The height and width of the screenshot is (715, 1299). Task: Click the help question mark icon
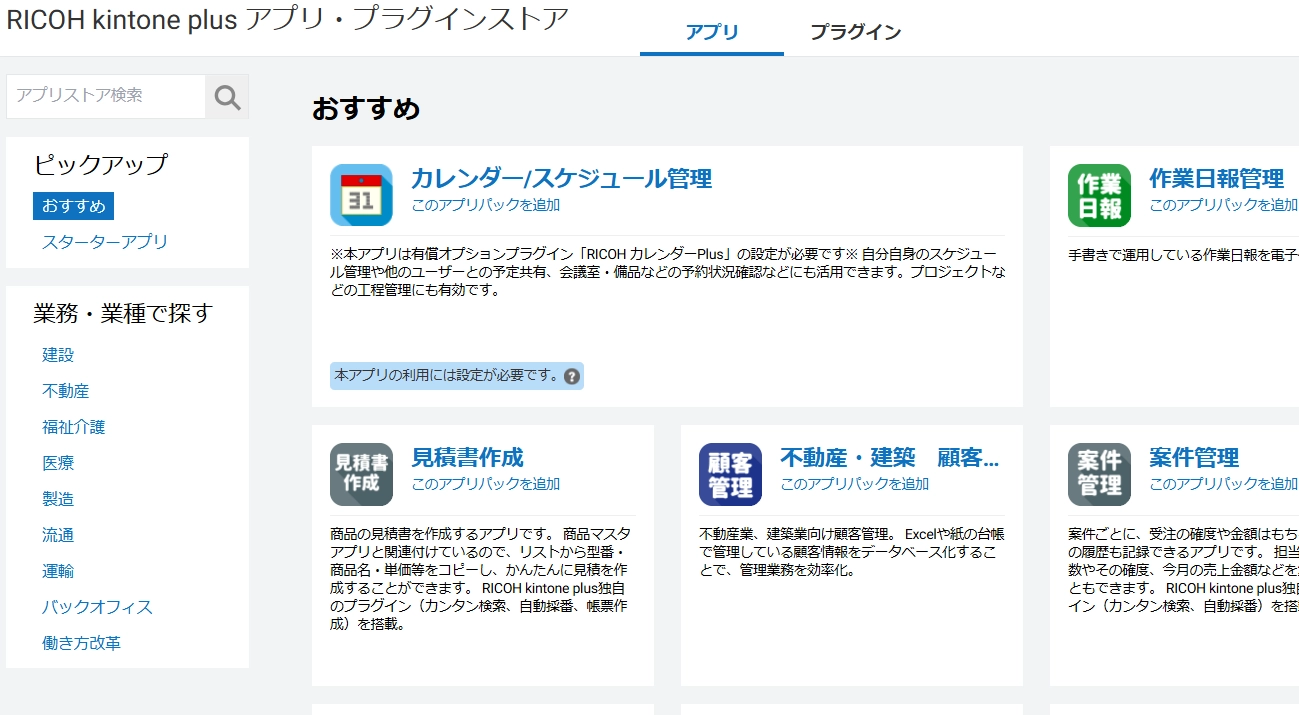point(572,376)
